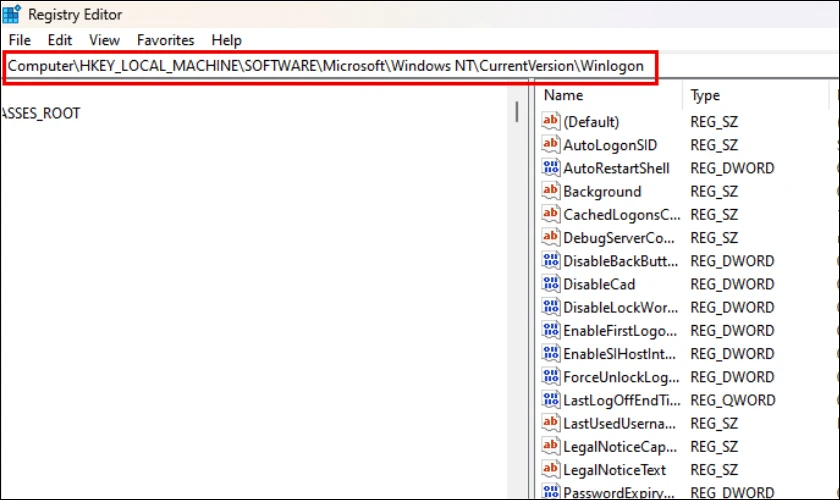Select the string icon beside LegalNoticeText
The image size is (840, 500).
(551, 469)
